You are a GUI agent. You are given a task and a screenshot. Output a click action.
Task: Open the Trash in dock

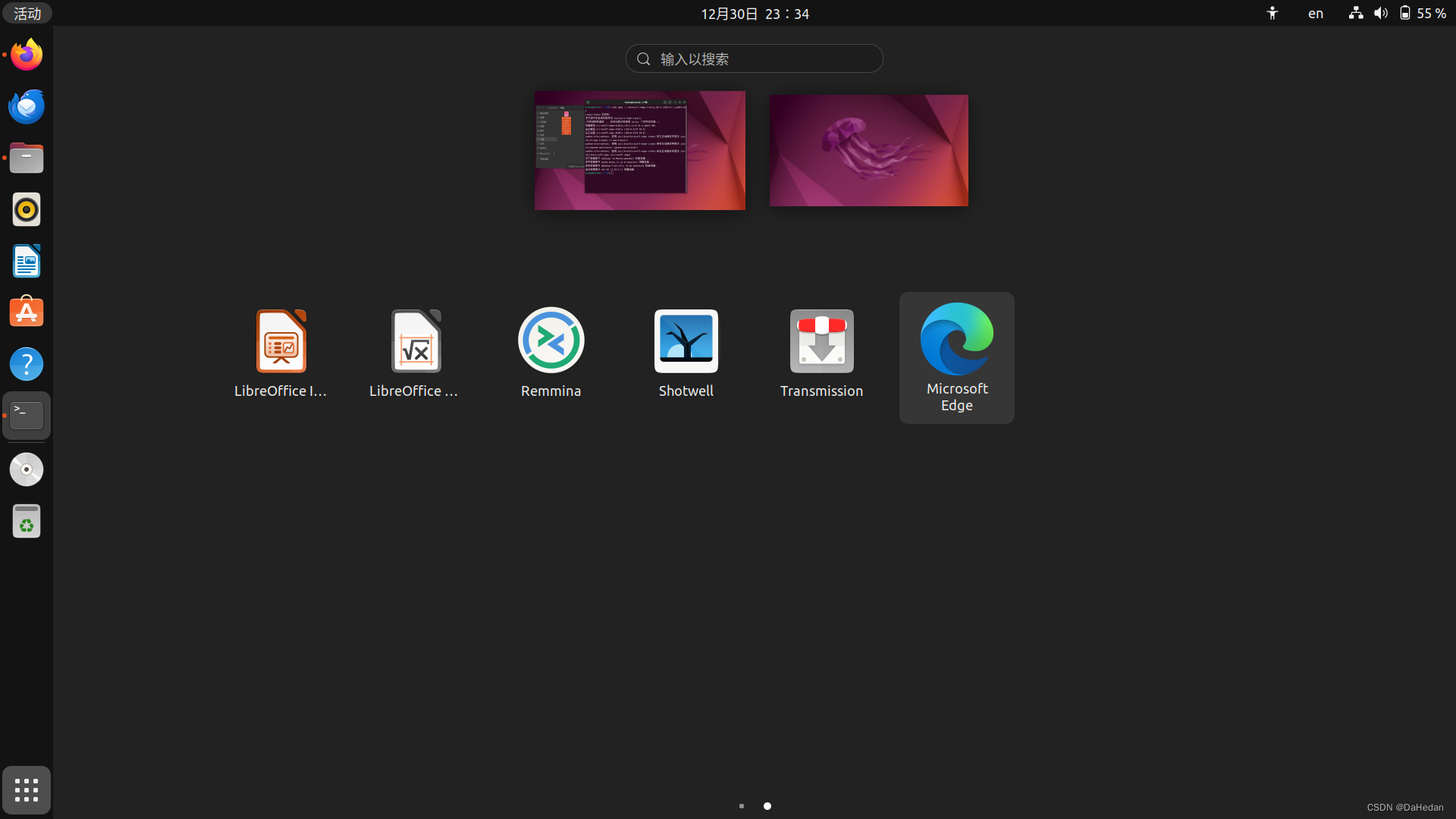(x=27, y=522)
